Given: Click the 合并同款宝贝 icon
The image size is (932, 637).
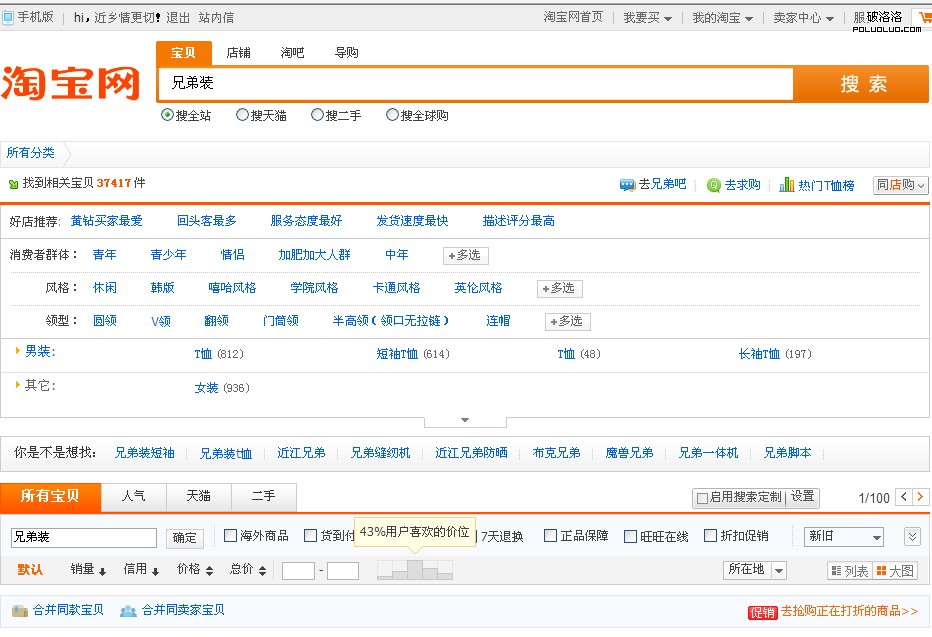Looking at the screenshot, I should coord(19,610).
